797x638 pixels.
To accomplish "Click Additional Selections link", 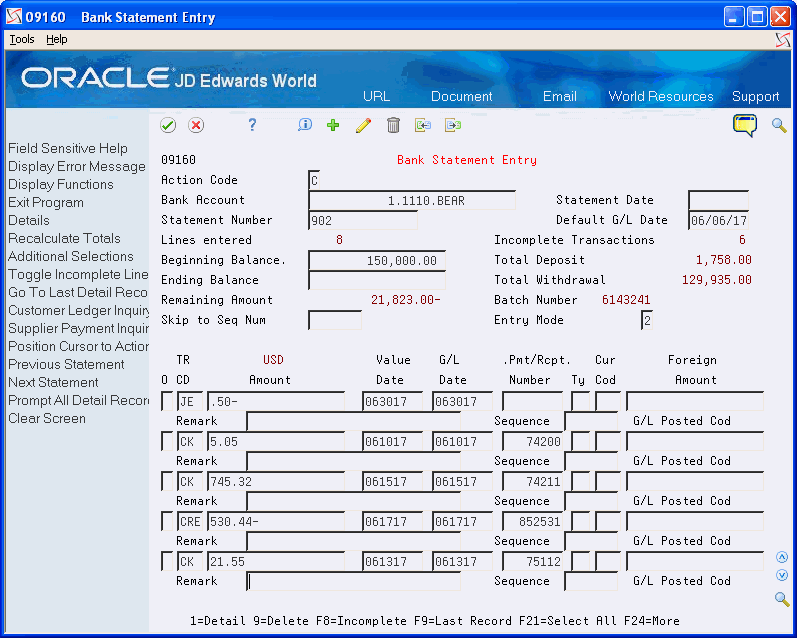I will 71,257.
